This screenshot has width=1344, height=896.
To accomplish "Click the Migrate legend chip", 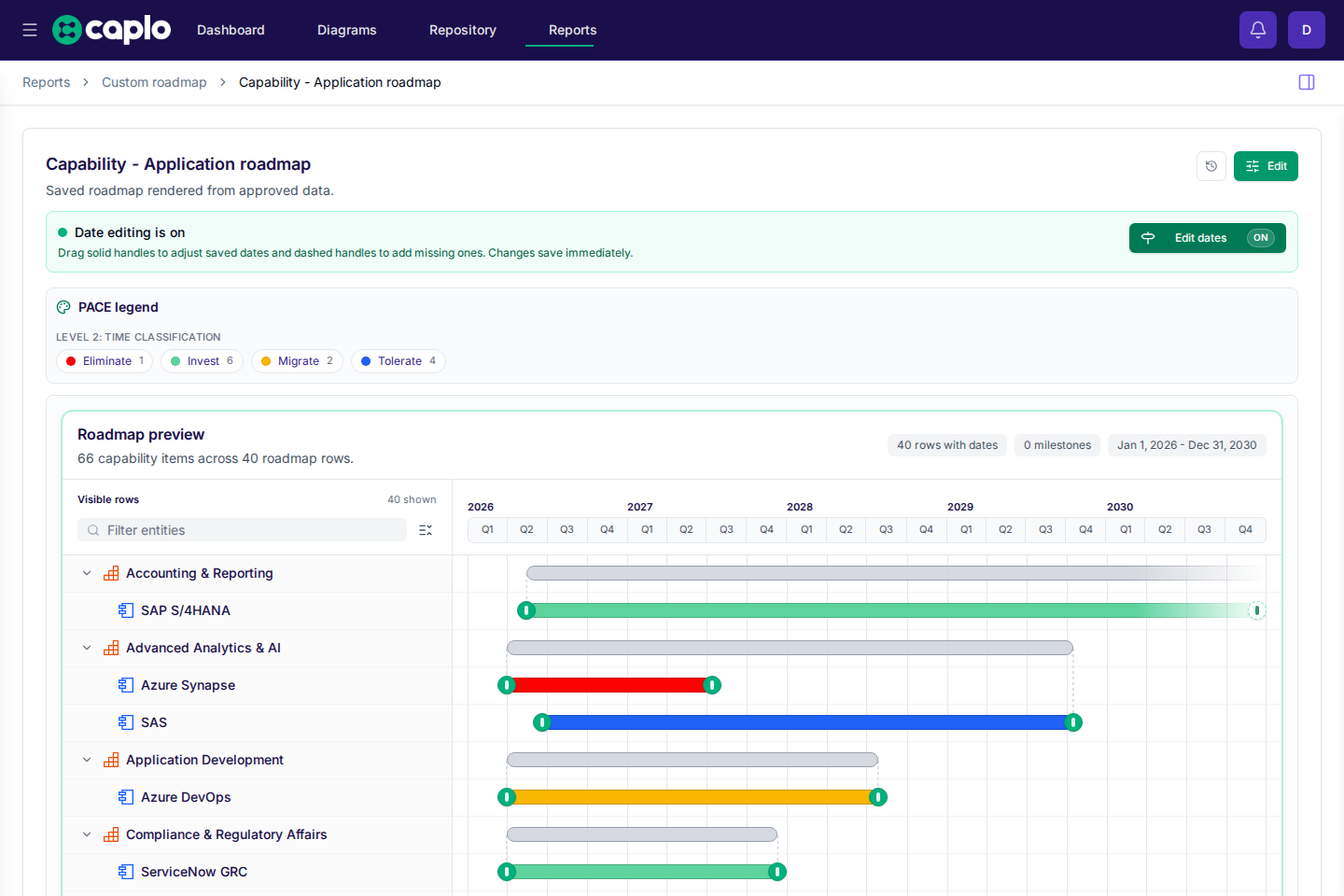I will [297, 361].
